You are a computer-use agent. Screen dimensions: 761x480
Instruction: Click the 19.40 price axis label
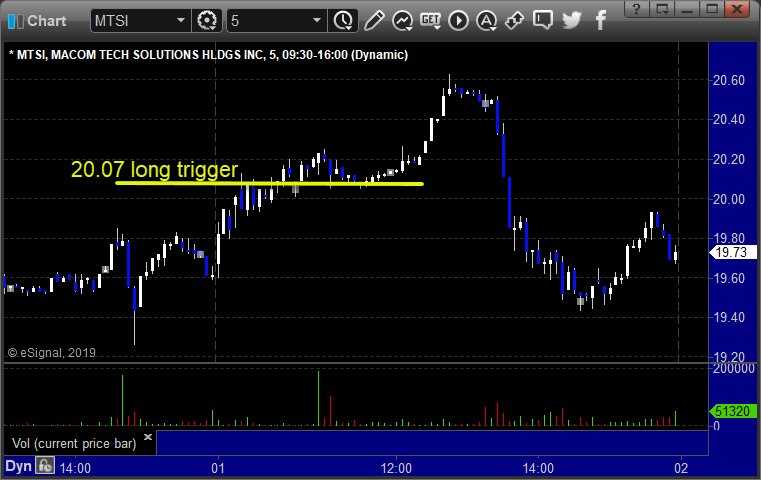(728, 317)
